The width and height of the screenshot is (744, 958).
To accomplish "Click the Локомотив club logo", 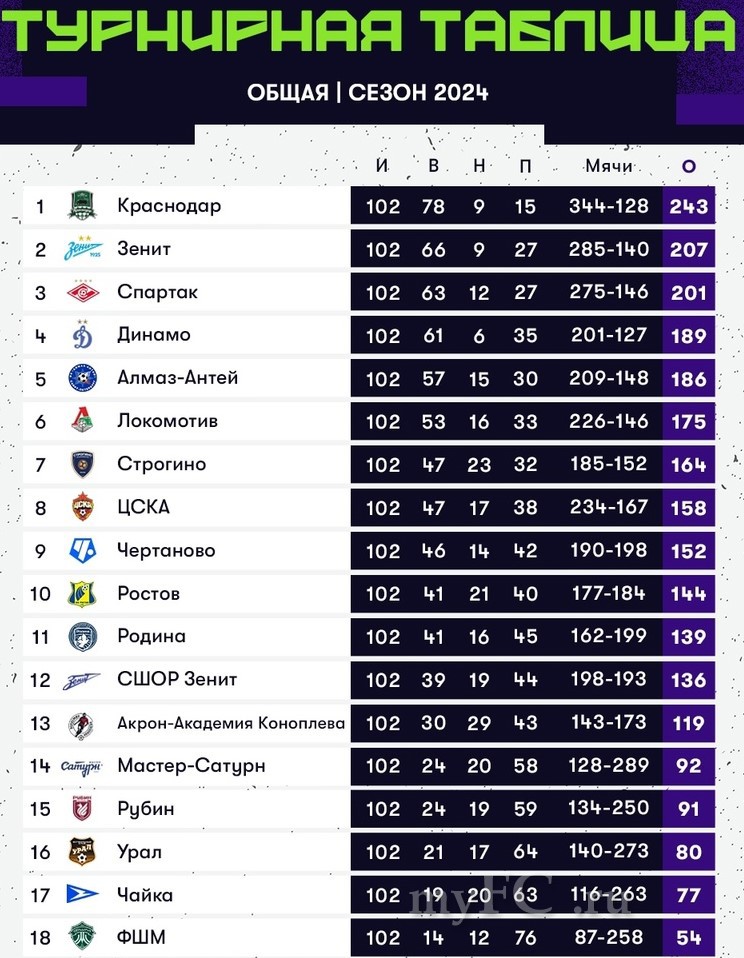I will (x=82, y=421).
